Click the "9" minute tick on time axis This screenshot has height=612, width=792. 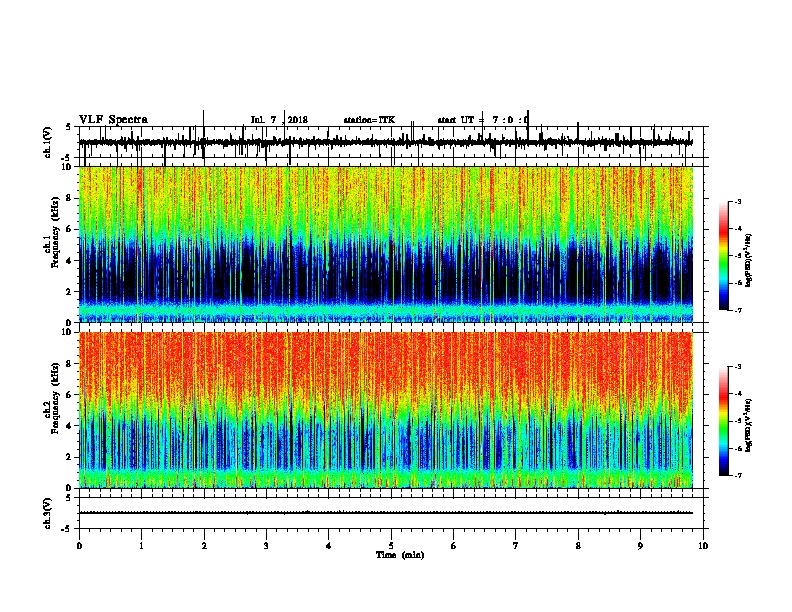(640, 545)
